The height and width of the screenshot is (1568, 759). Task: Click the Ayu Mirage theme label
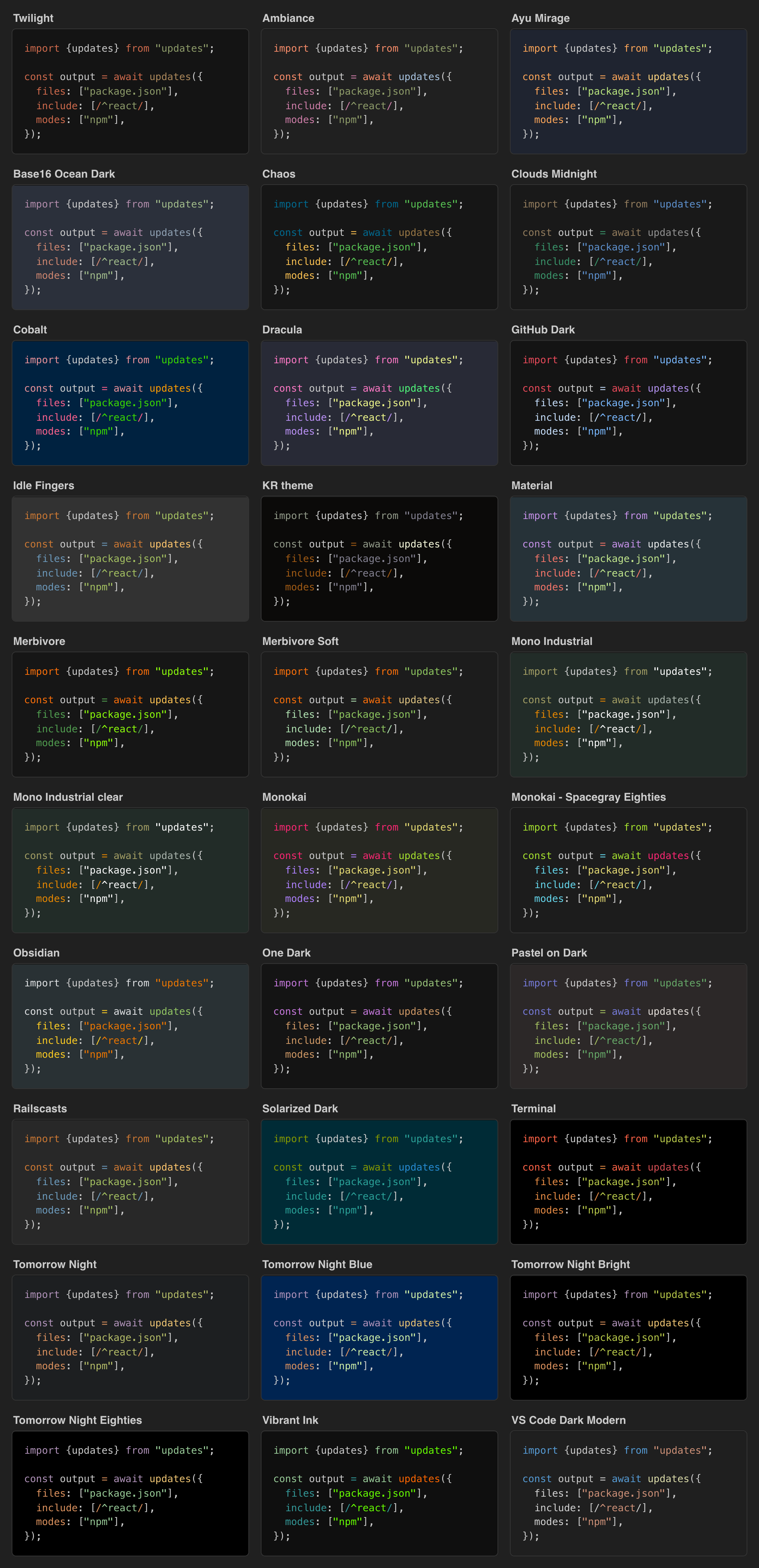[540, 18]
